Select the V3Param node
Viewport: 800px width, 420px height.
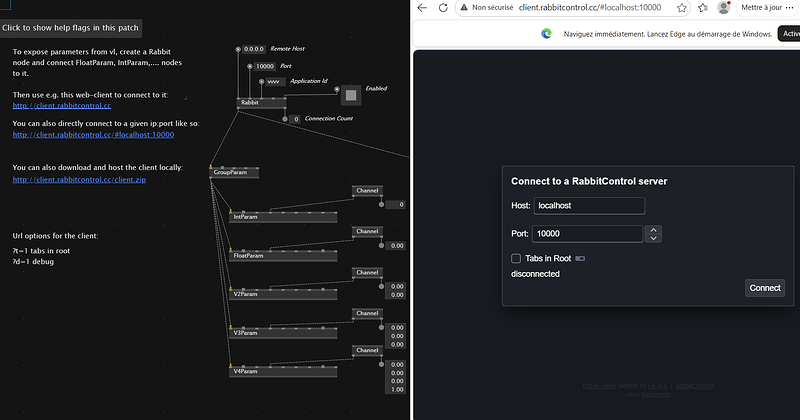[x=283, y=333]
